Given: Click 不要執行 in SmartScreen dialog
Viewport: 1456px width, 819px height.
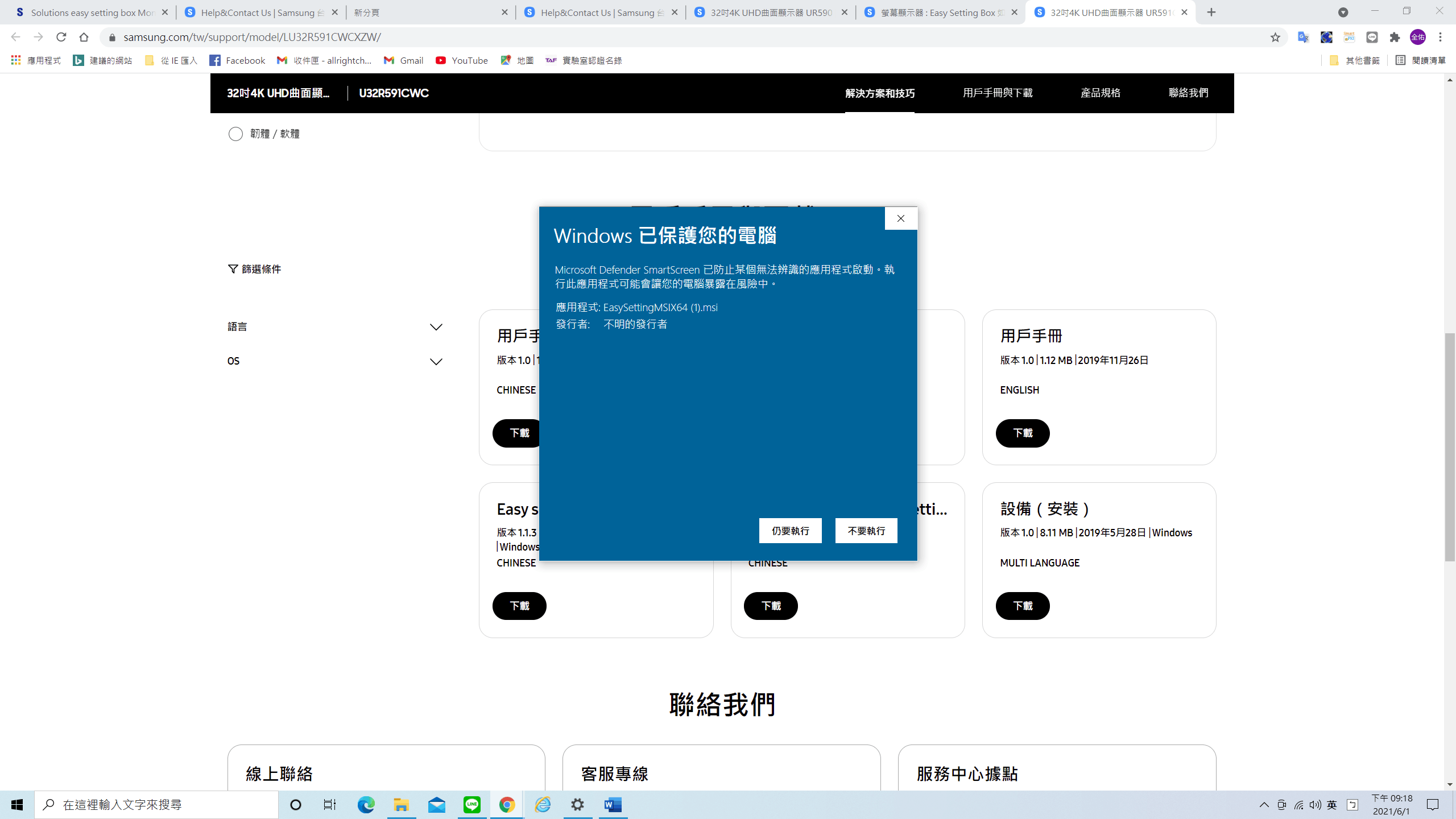Looking at the screenshot, I should [x=866, y=531].
